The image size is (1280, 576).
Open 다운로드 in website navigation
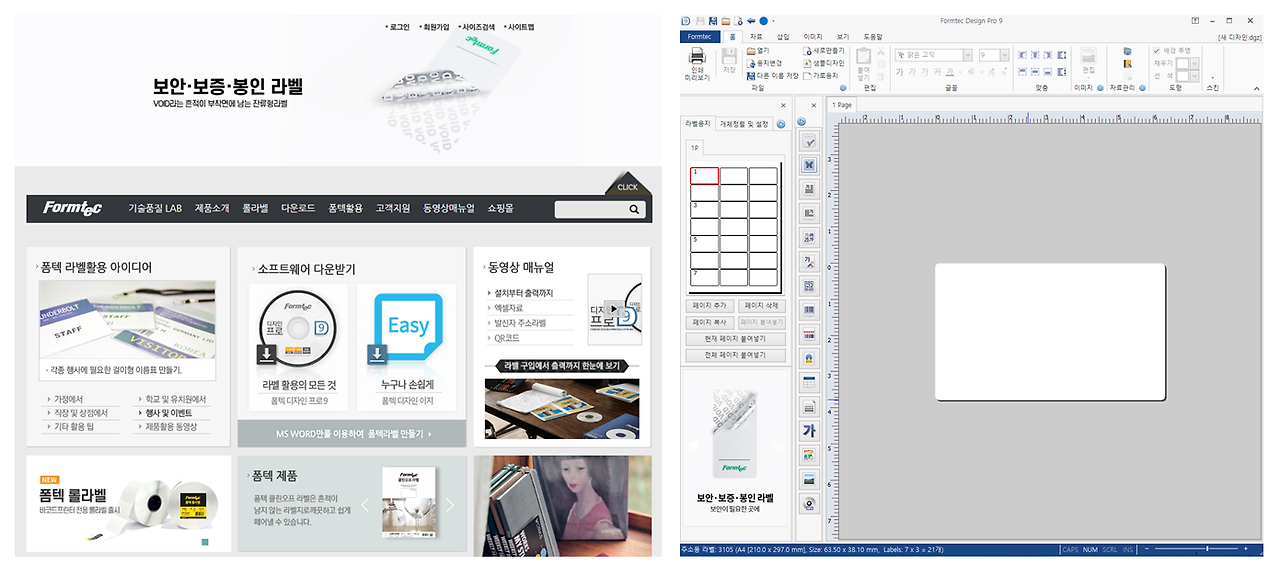click(298, 208)
